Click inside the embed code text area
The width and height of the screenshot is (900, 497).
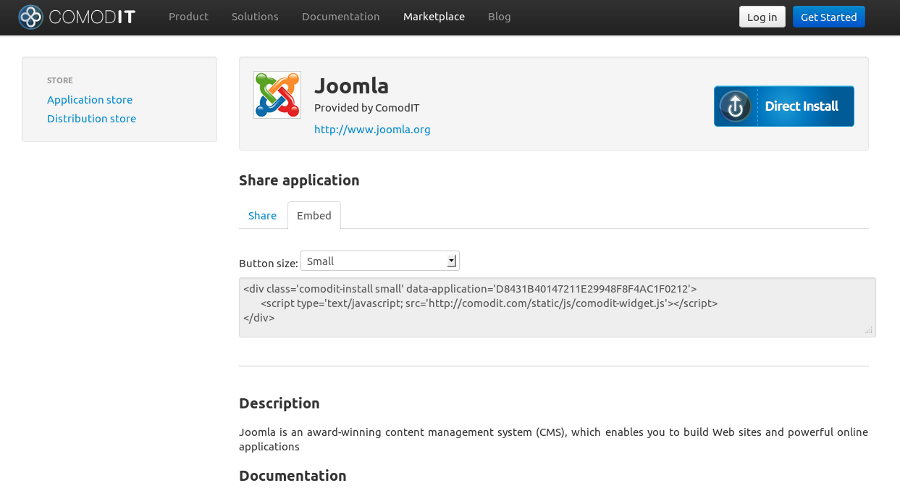click(x=557, y=308)
